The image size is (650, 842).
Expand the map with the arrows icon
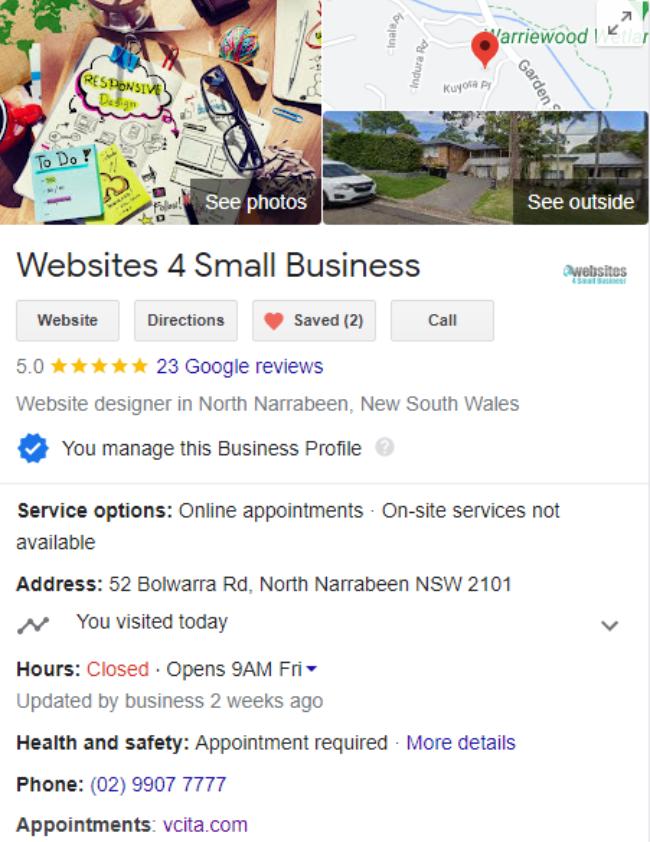coord(619,24)
